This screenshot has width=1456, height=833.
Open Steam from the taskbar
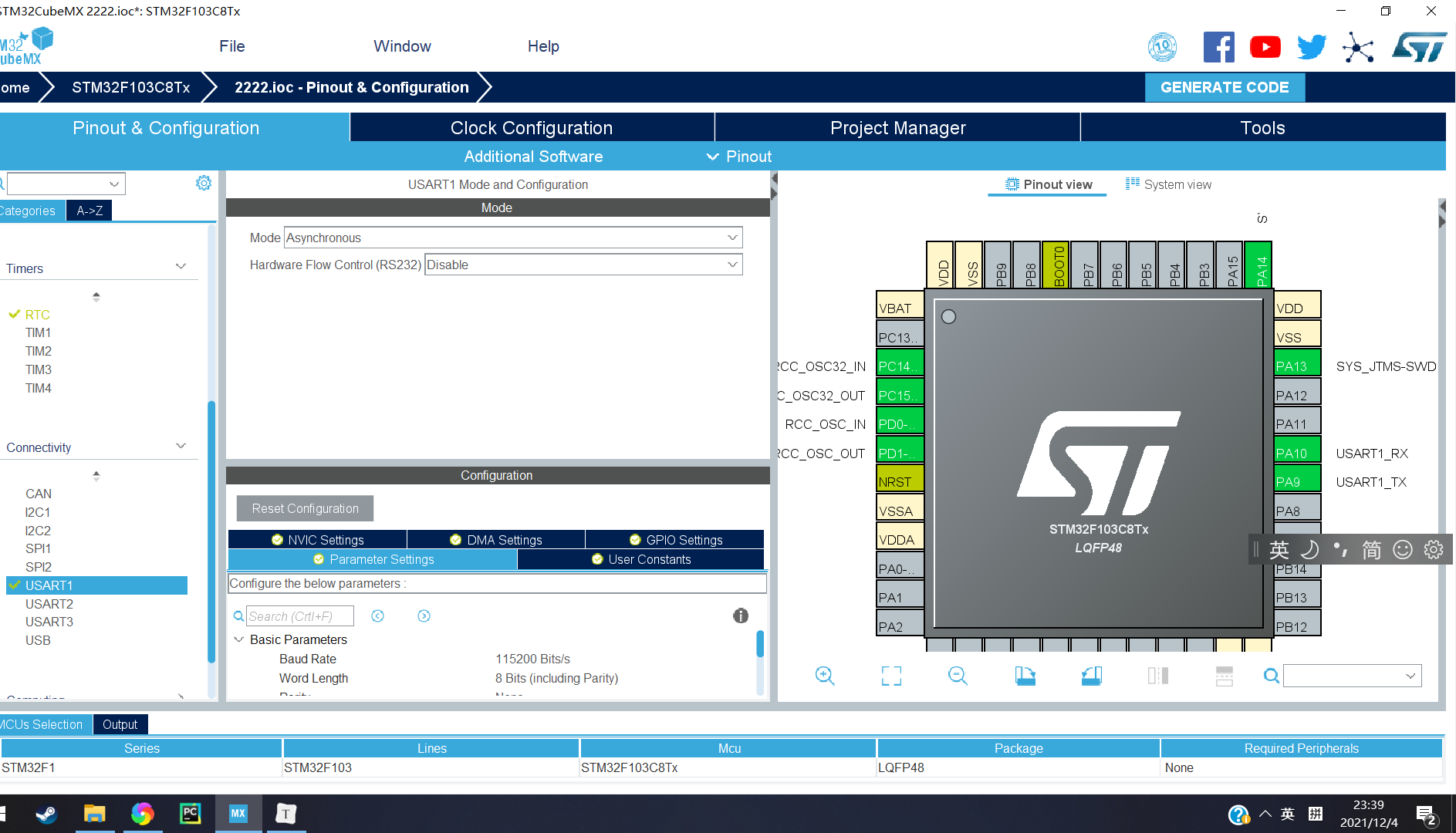click(46, 814)
